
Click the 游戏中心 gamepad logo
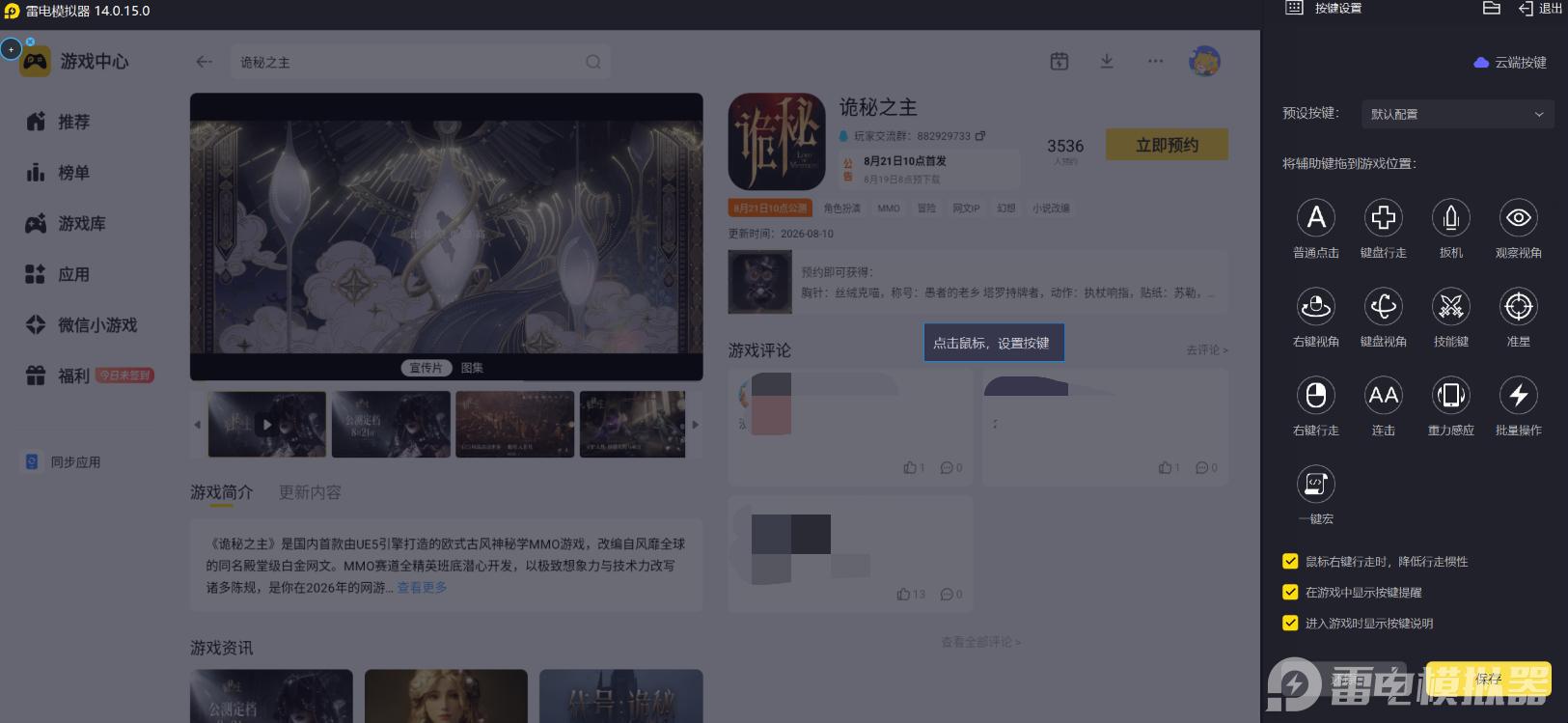36,62
